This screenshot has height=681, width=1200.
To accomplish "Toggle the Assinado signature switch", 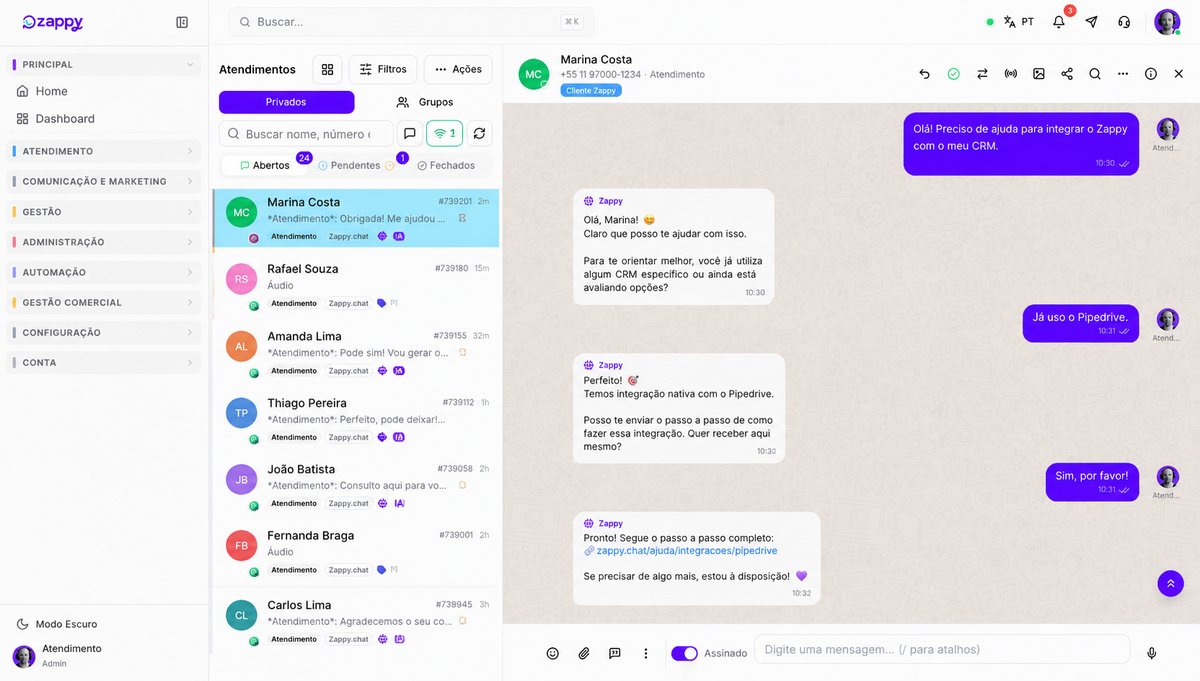I will 684,653.
